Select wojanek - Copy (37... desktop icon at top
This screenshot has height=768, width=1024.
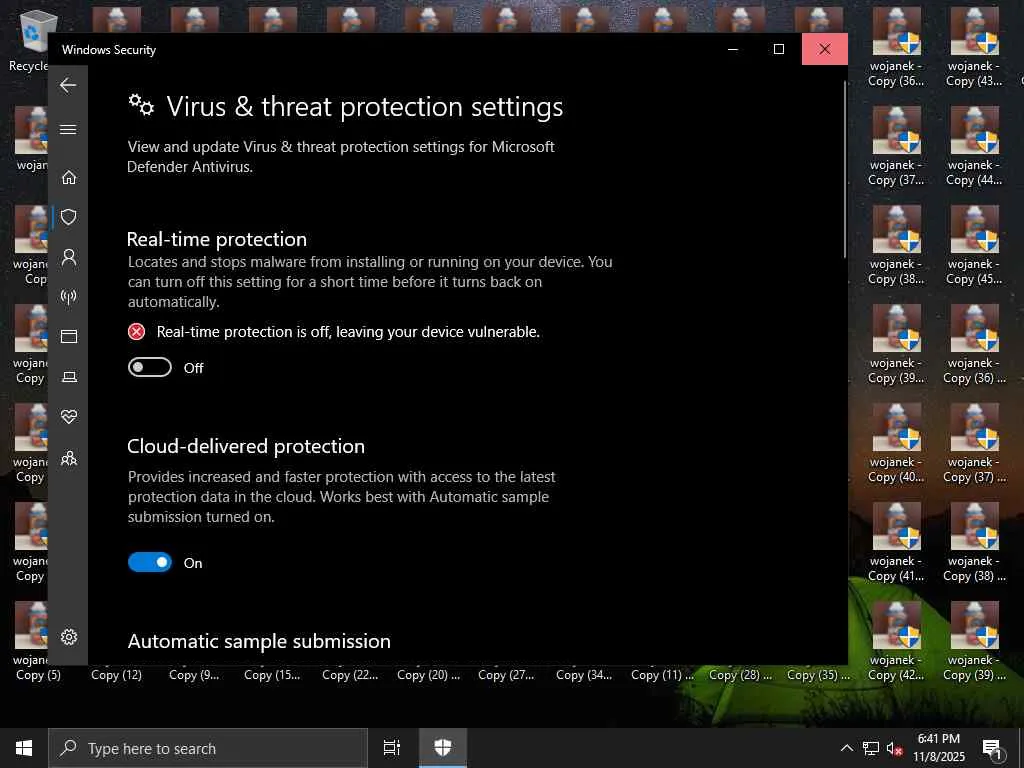point(896,146)
